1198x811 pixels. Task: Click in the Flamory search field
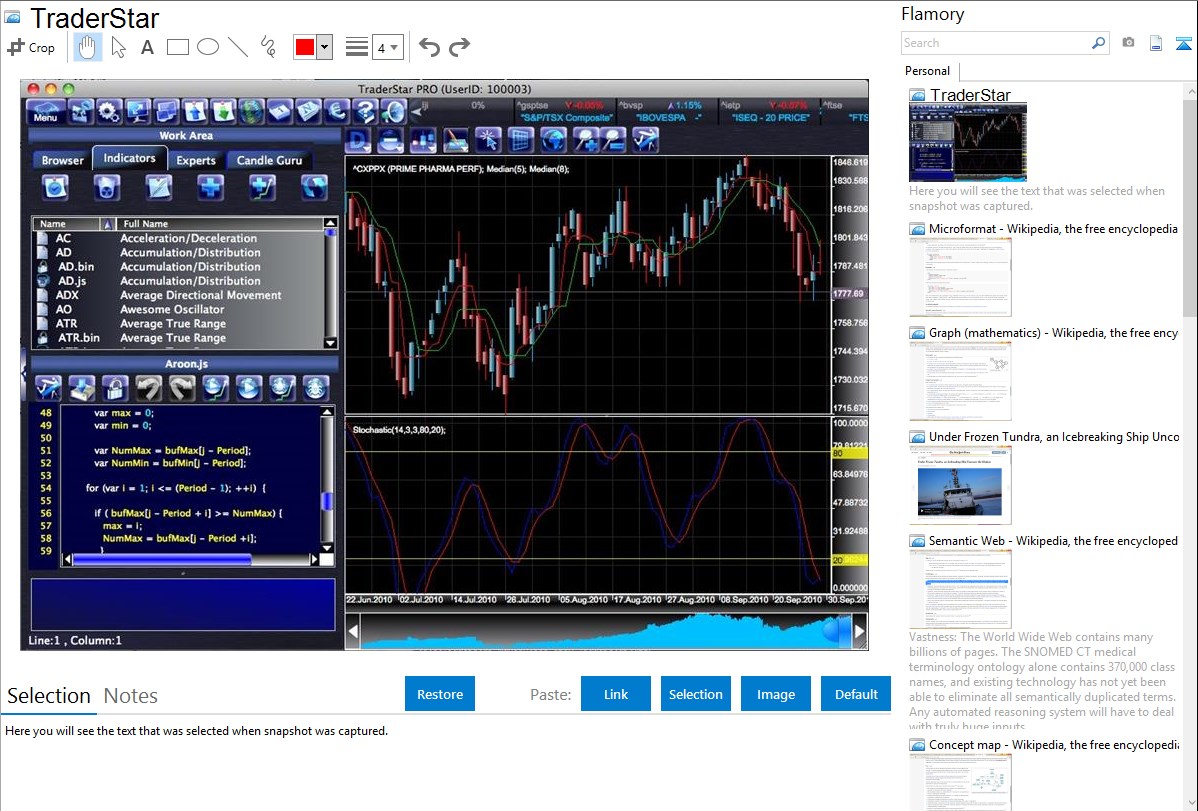(995, 43)
